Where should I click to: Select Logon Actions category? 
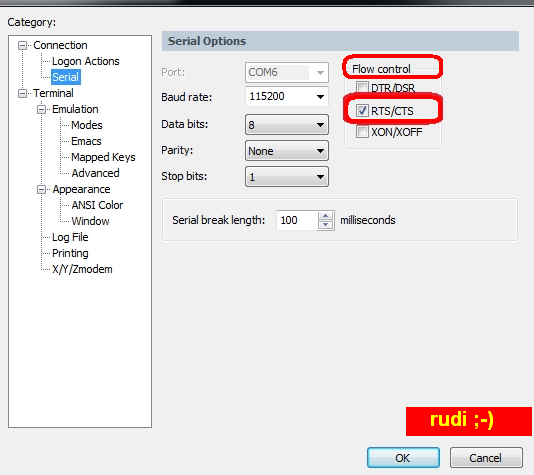(x=85, y=61)
